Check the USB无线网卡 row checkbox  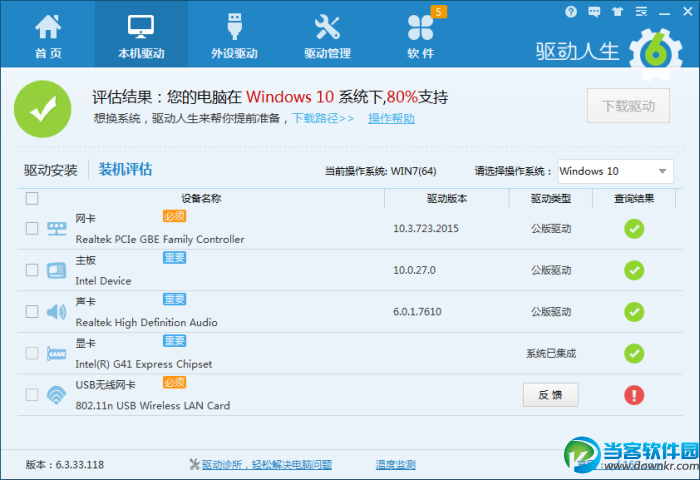(x=32, y=395)
